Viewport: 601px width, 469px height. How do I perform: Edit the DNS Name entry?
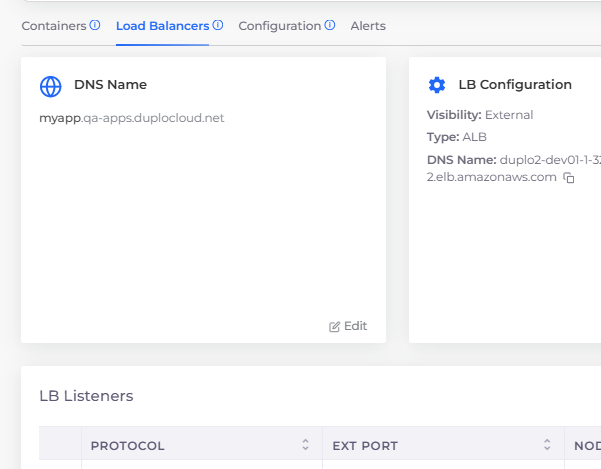(348, 326)
